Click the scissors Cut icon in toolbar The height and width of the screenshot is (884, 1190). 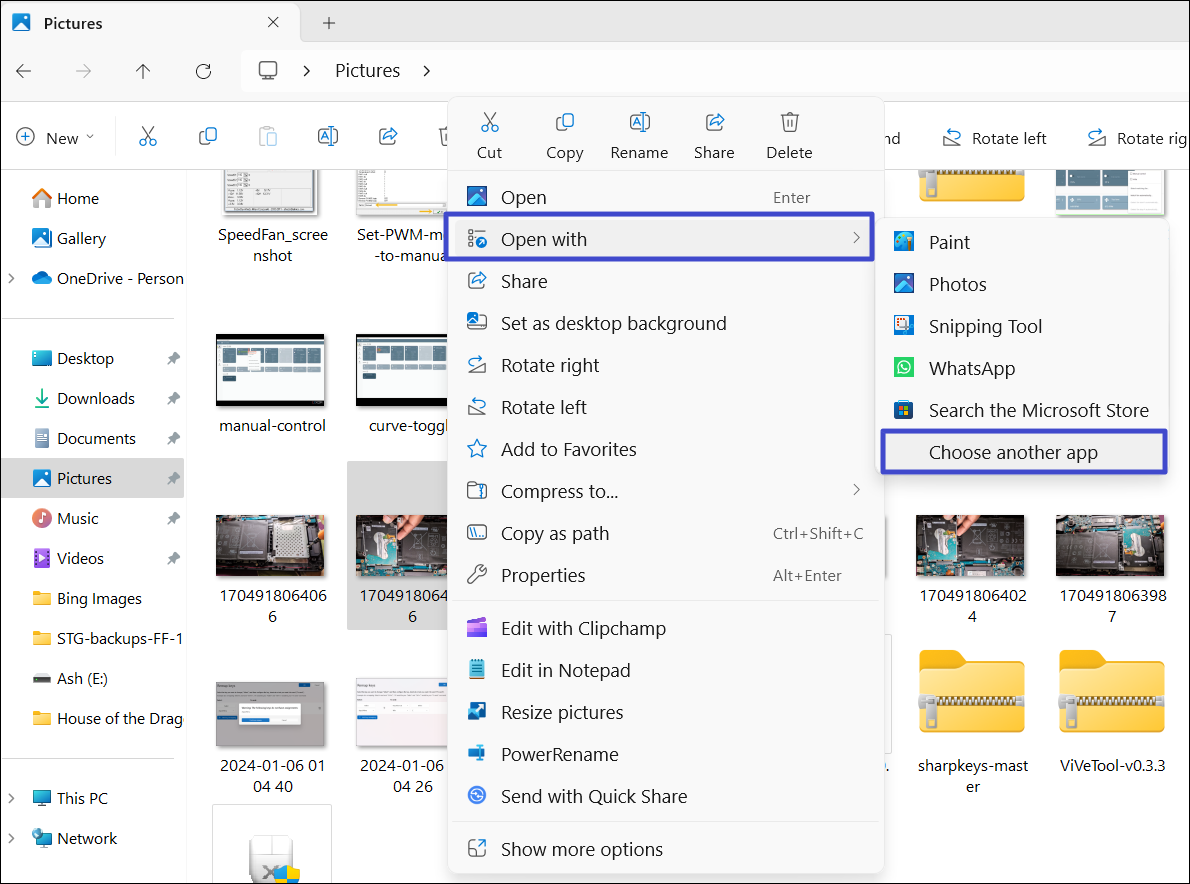click(x=148, y=138)
